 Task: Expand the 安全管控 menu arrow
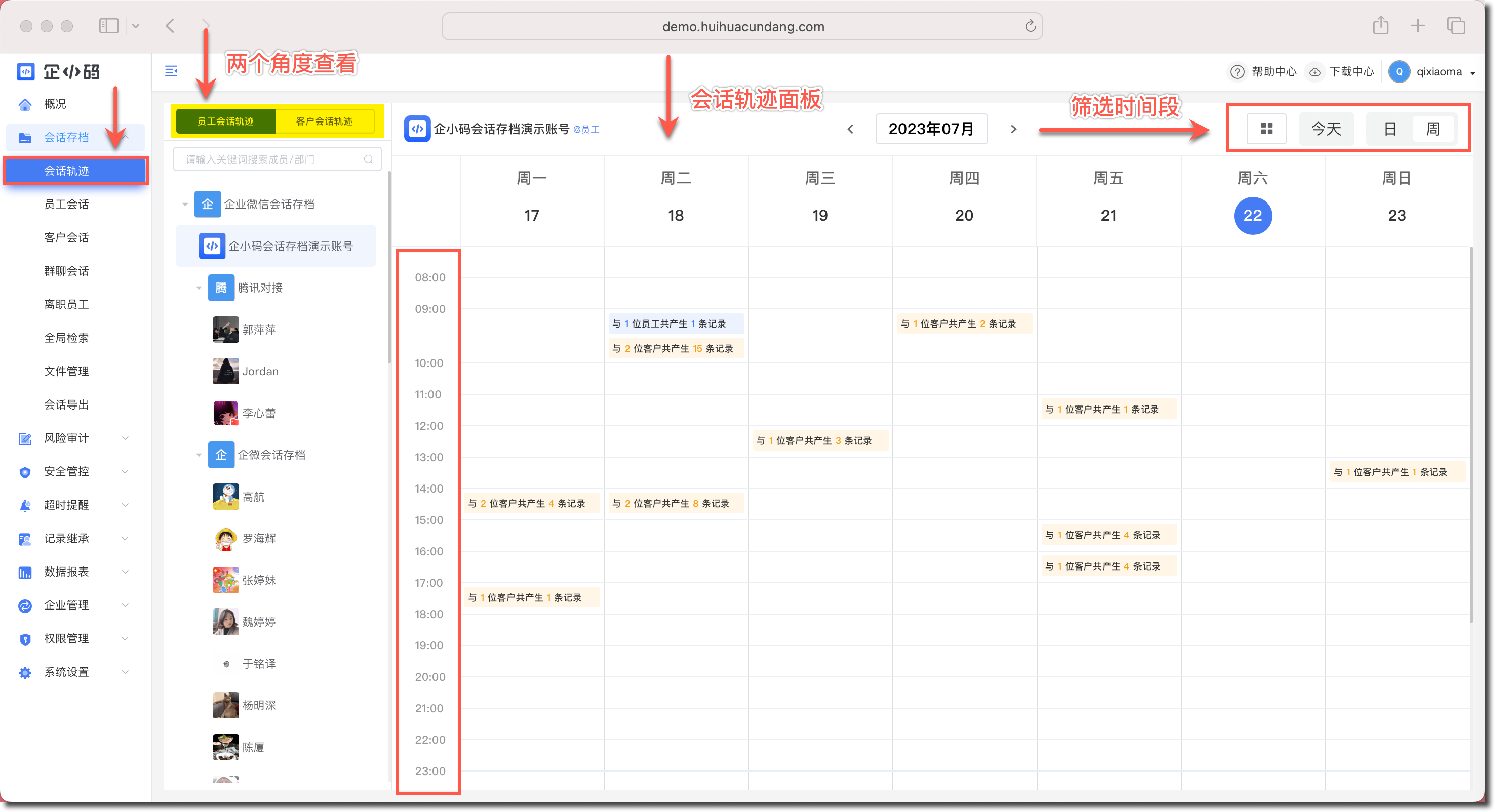126,472
